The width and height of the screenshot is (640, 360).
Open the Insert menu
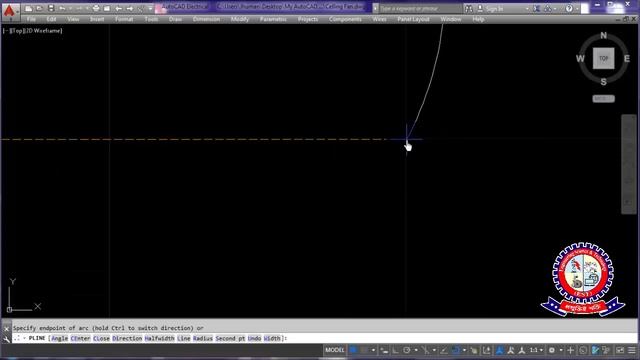(97, 19)
